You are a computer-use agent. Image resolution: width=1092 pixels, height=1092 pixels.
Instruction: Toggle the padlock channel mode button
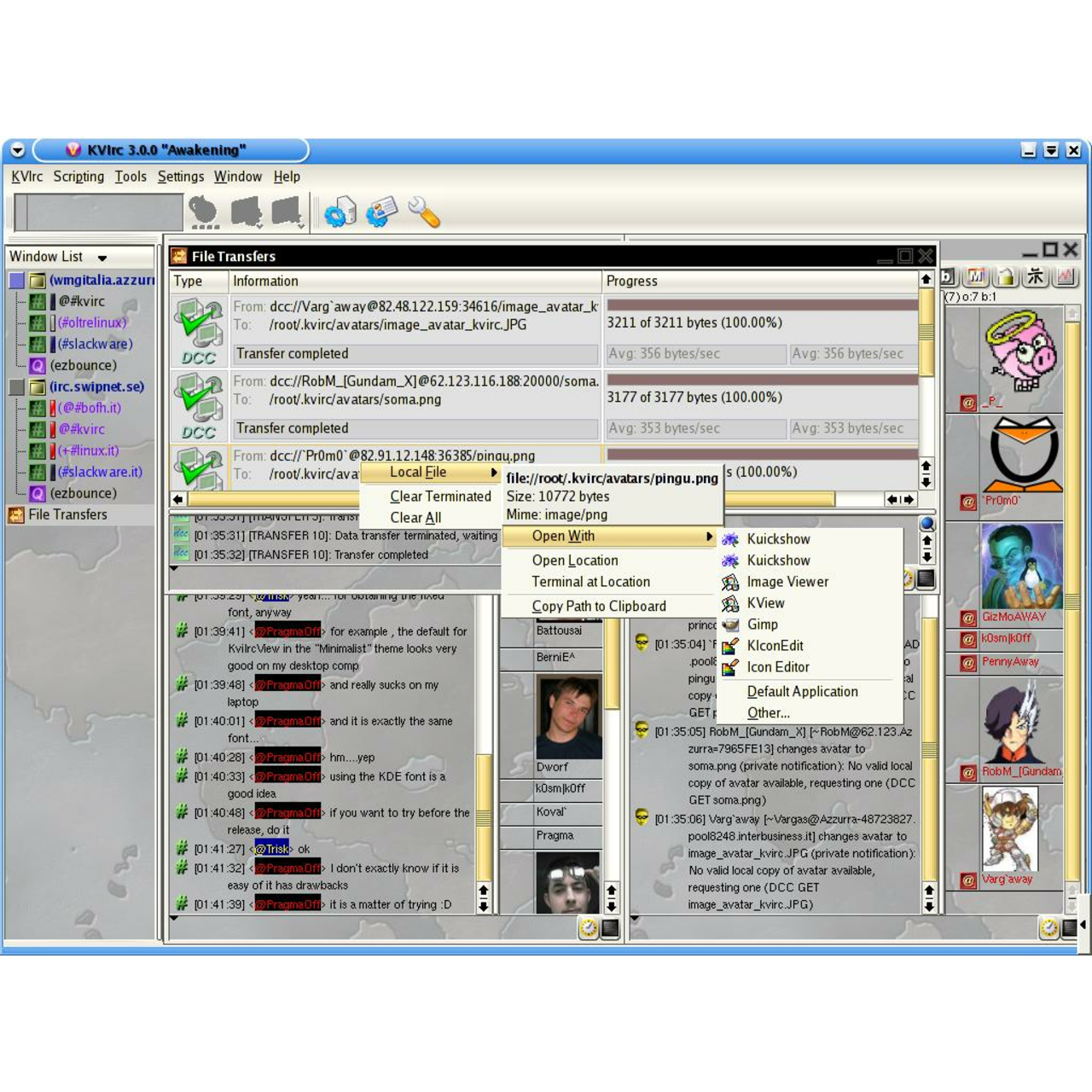pos(1007,276)
